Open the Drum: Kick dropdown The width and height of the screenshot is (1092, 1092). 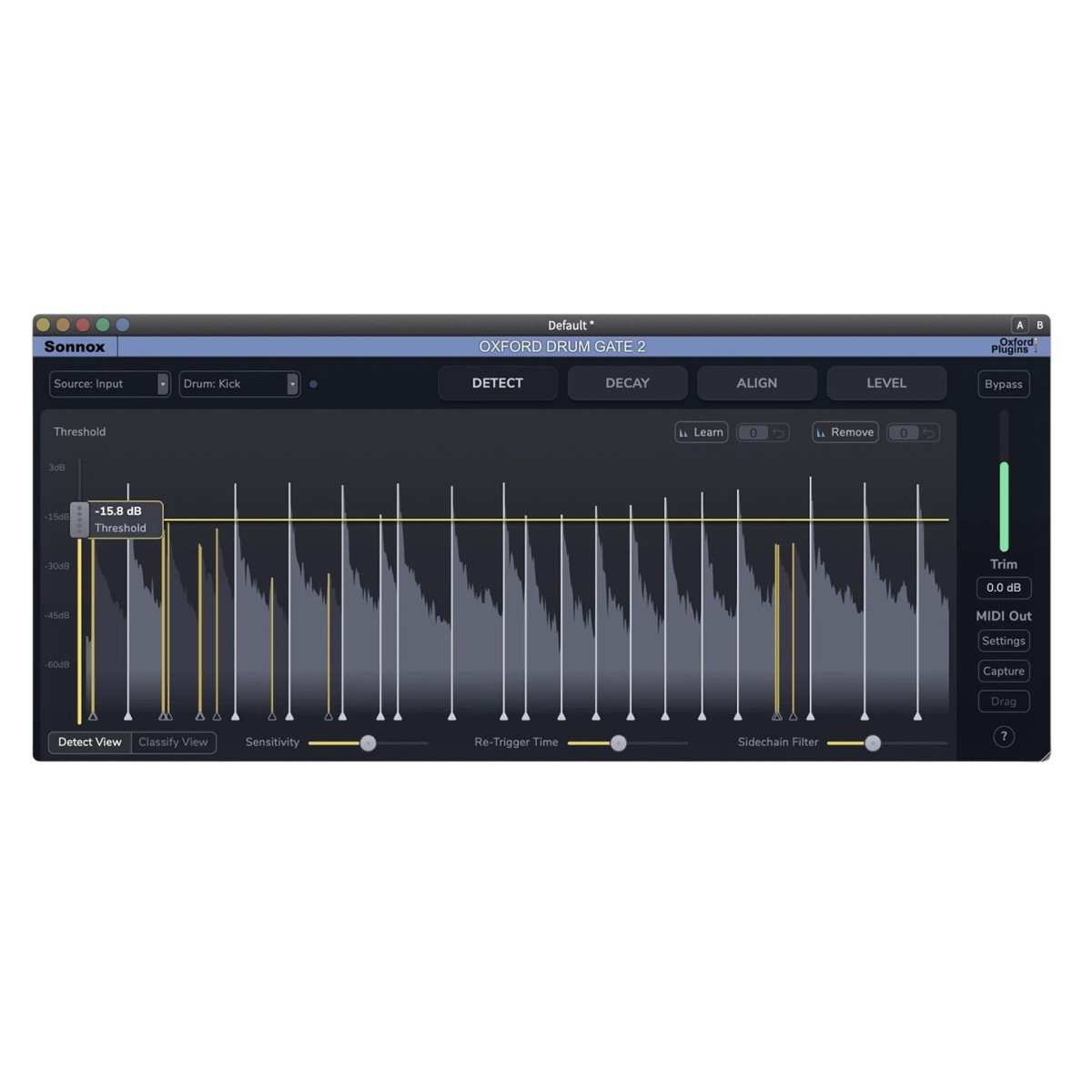click(239, 384)
